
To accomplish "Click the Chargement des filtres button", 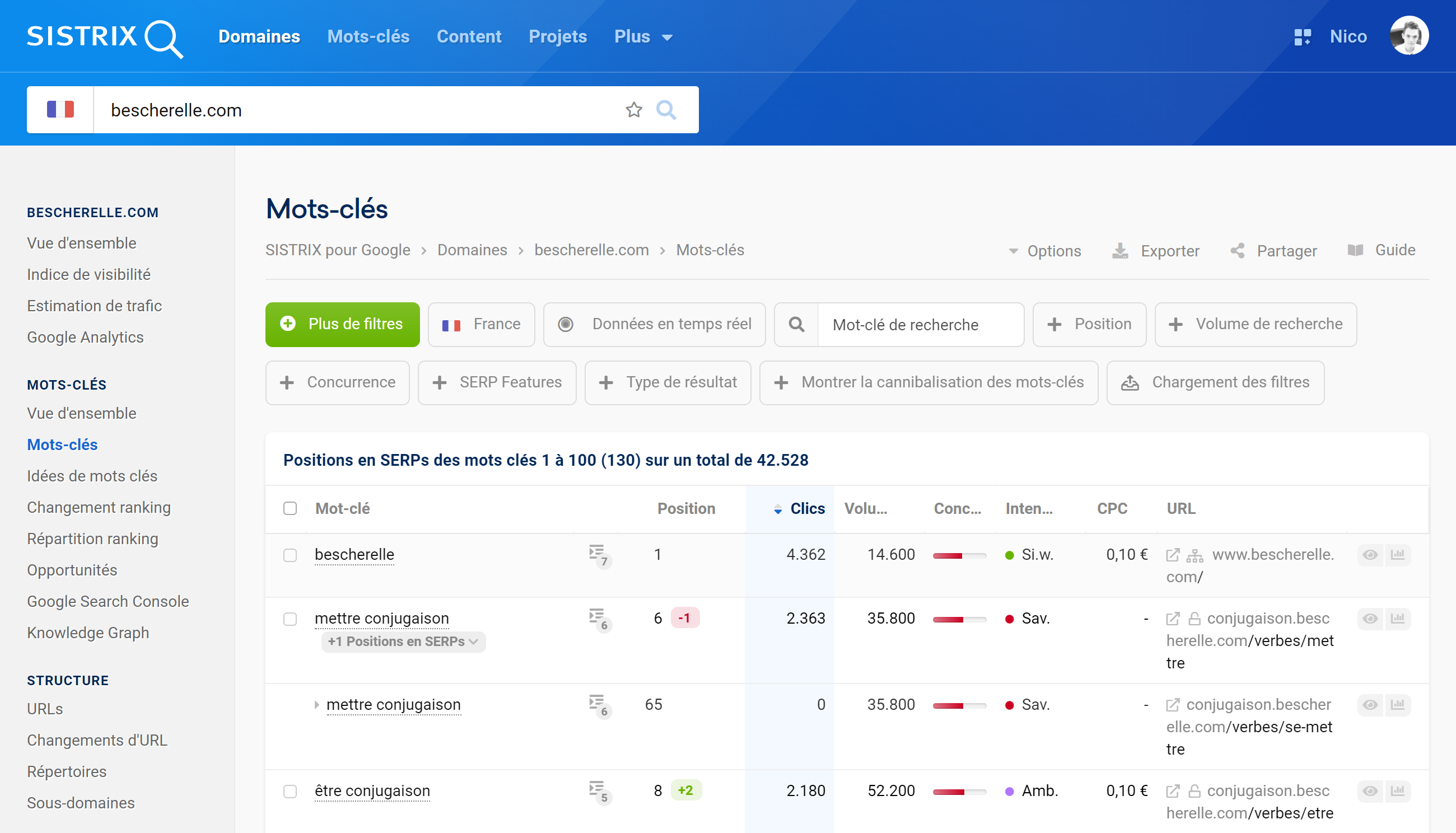I will [1215, 383].
